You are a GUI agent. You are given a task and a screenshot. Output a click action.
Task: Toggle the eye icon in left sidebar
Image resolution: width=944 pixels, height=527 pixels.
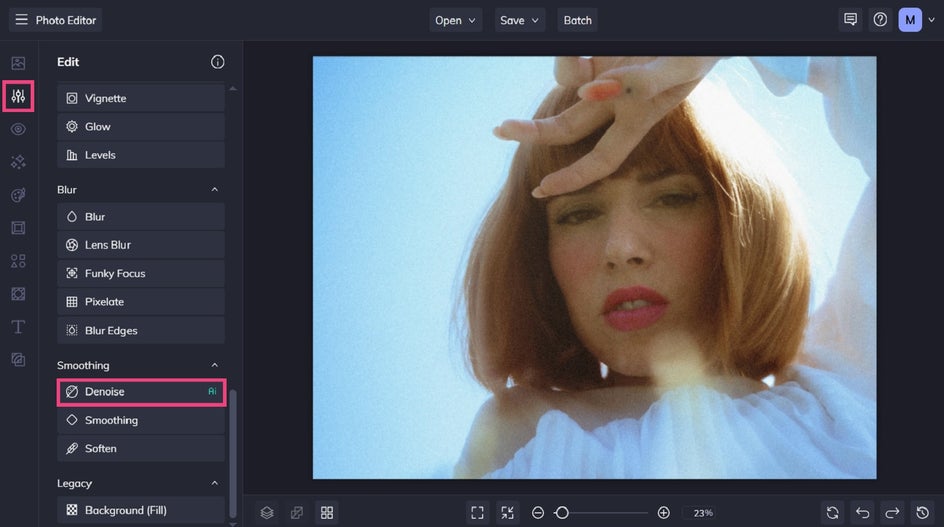pyautogui.click(x=18, y=129)
